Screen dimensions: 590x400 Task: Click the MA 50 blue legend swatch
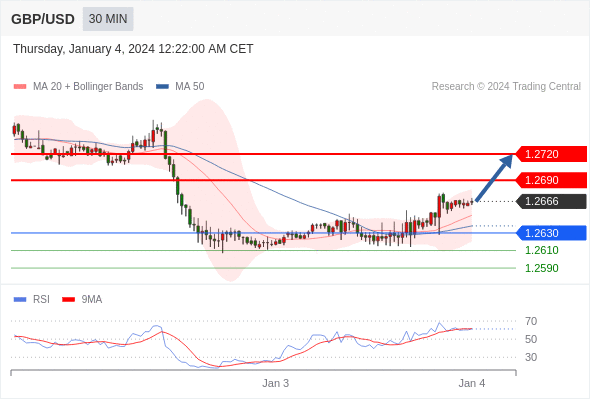163,87
